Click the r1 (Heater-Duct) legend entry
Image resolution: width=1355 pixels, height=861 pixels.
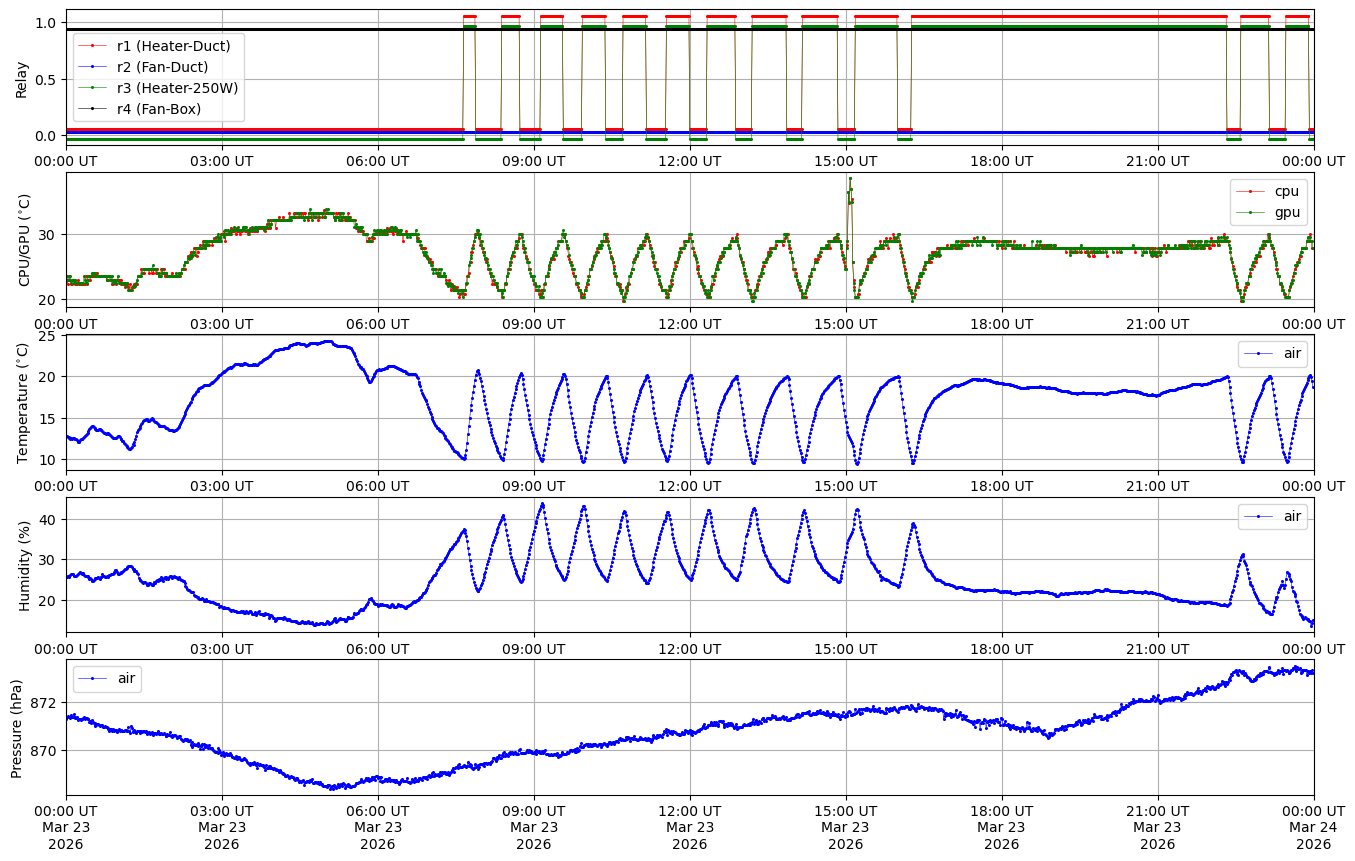pos(173,46)
